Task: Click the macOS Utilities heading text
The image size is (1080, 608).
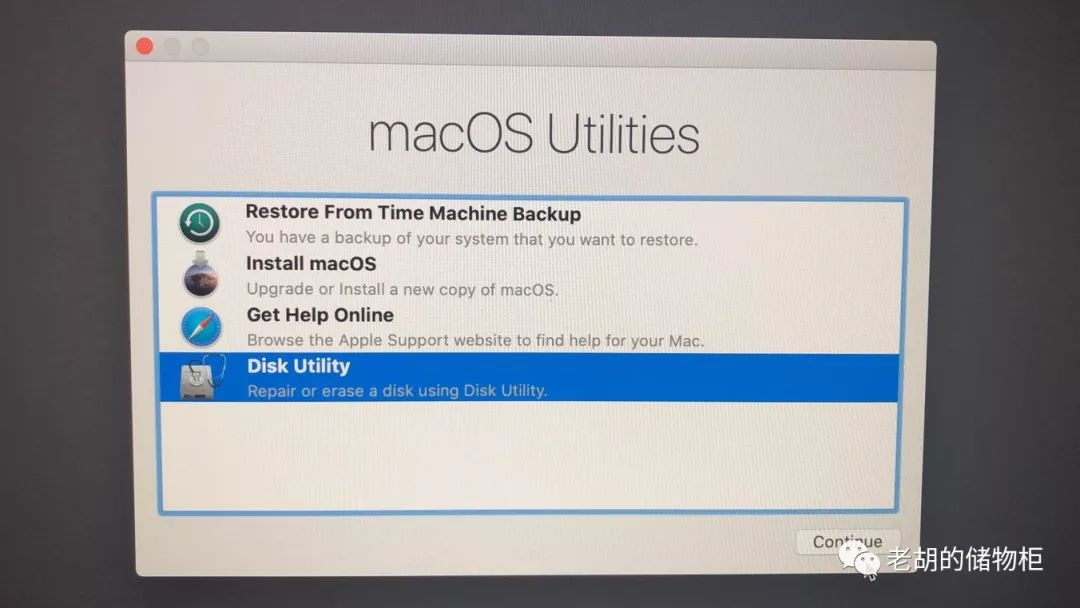Action: point(534,133)
